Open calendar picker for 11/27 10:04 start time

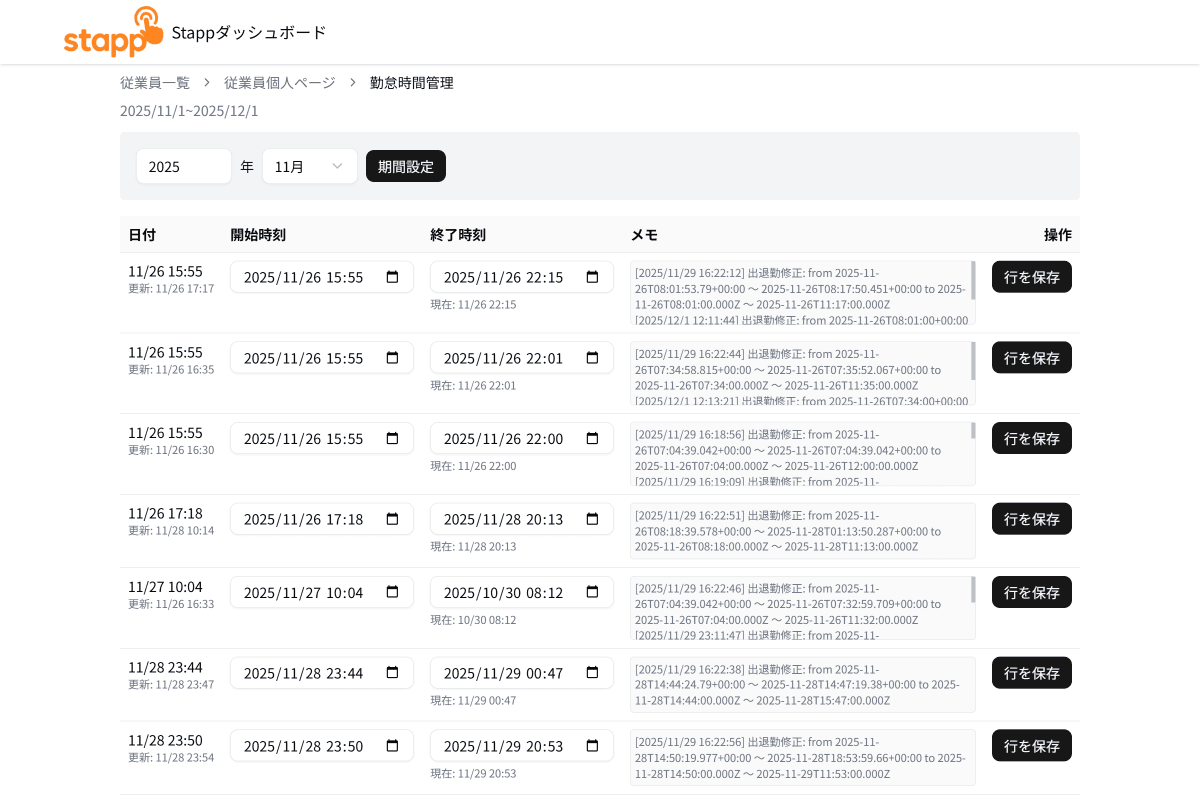[392, 592]
